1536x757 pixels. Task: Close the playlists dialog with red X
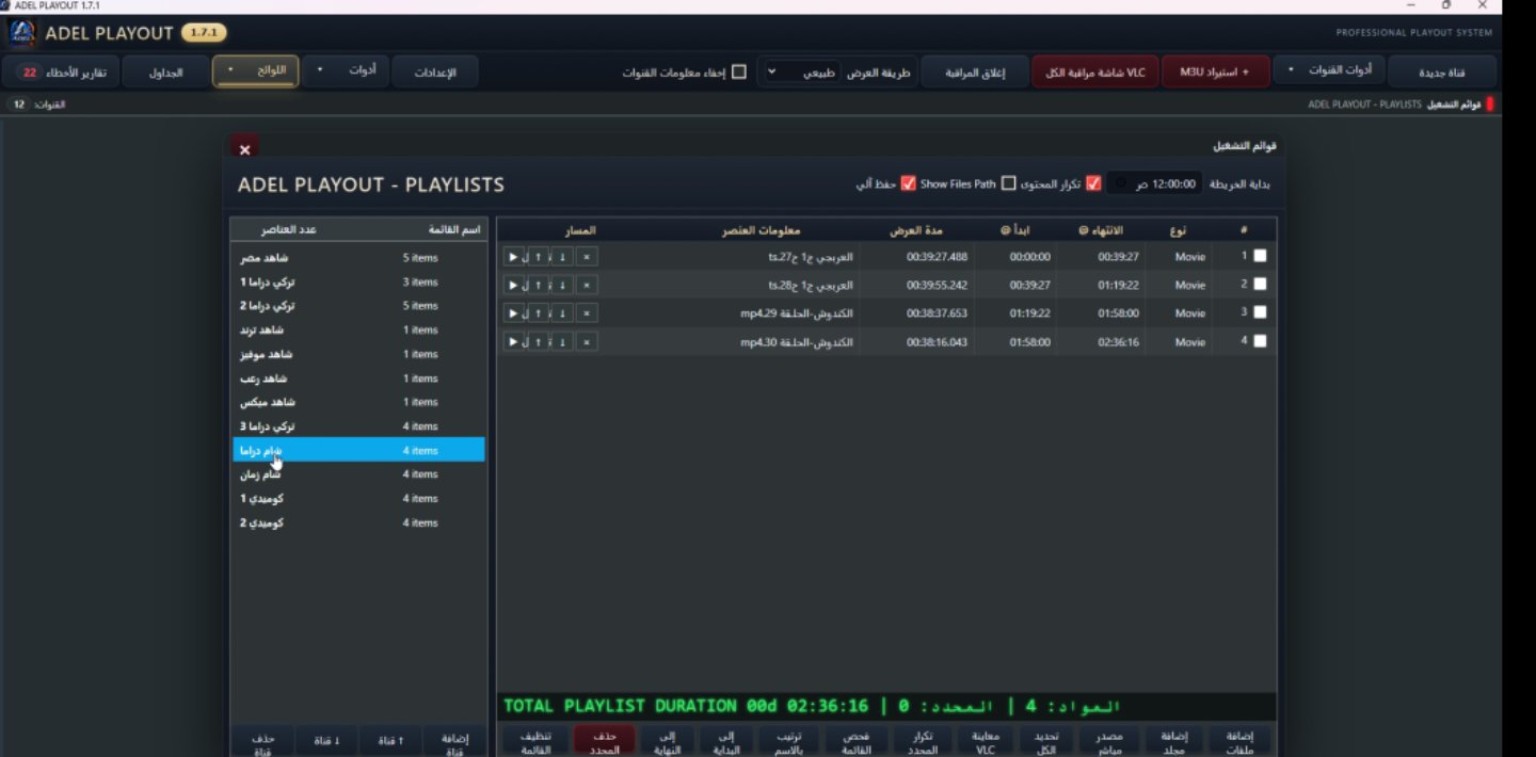pos(245,149)
